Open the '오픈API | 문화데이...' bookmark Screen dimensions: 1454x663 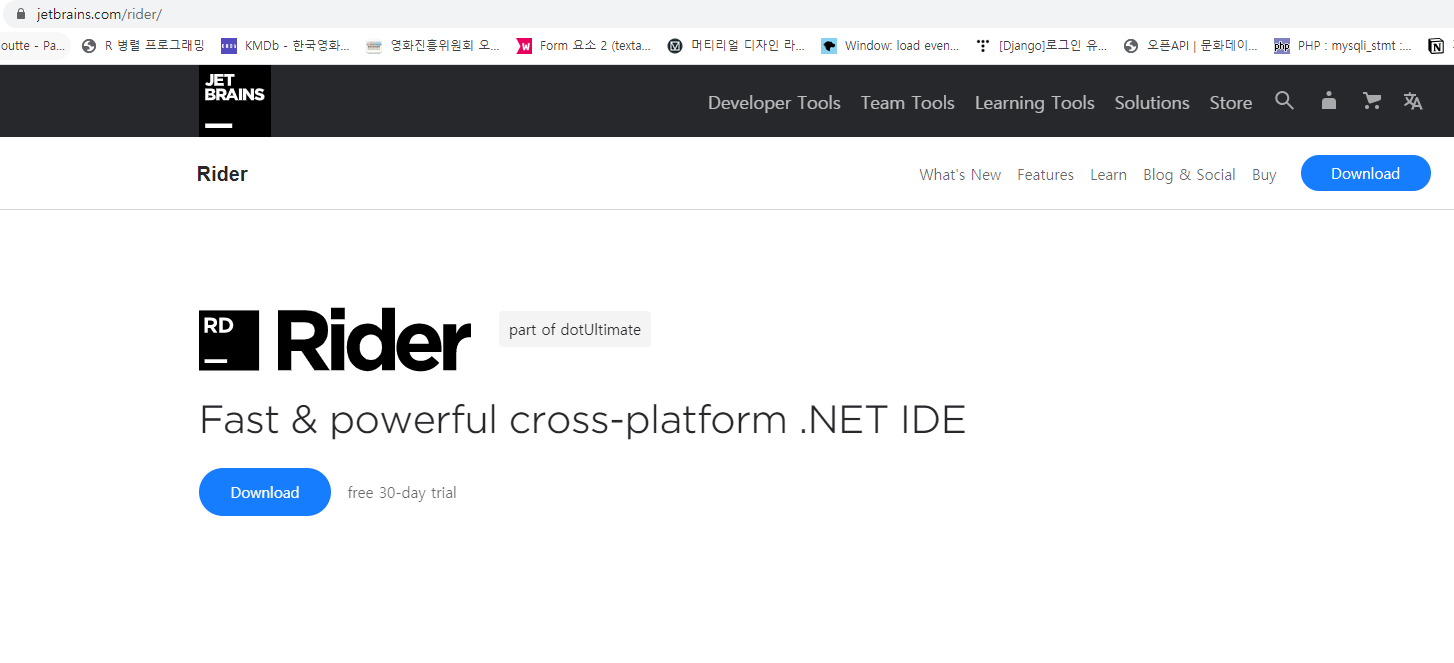point(1191,45)
